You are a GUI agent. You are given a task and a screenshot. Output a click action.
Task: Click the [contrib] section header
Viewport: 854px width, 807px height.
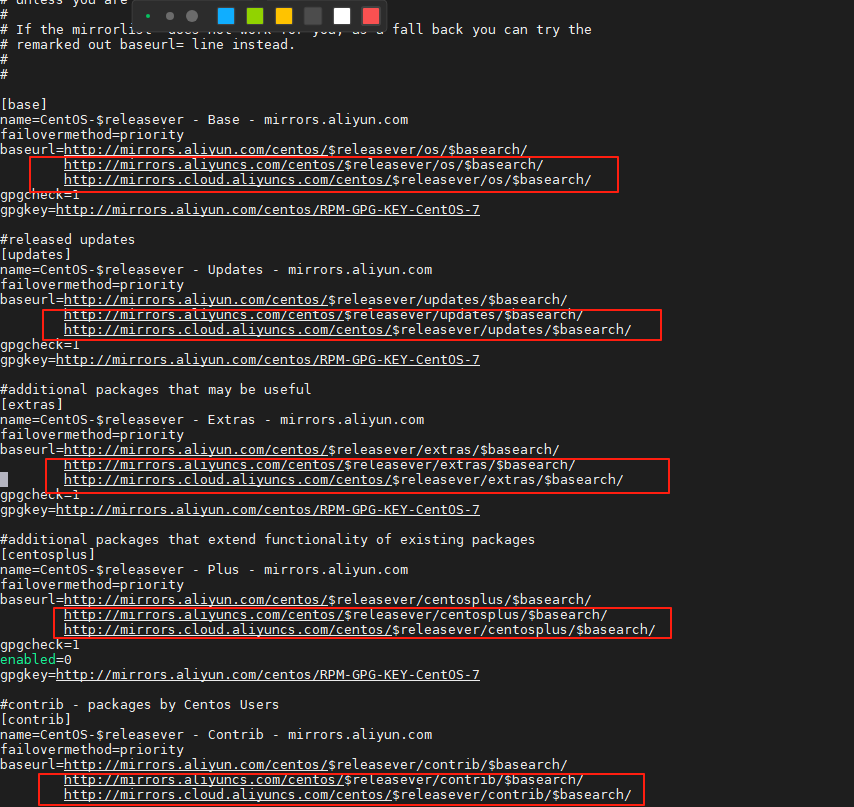(36, 719)
